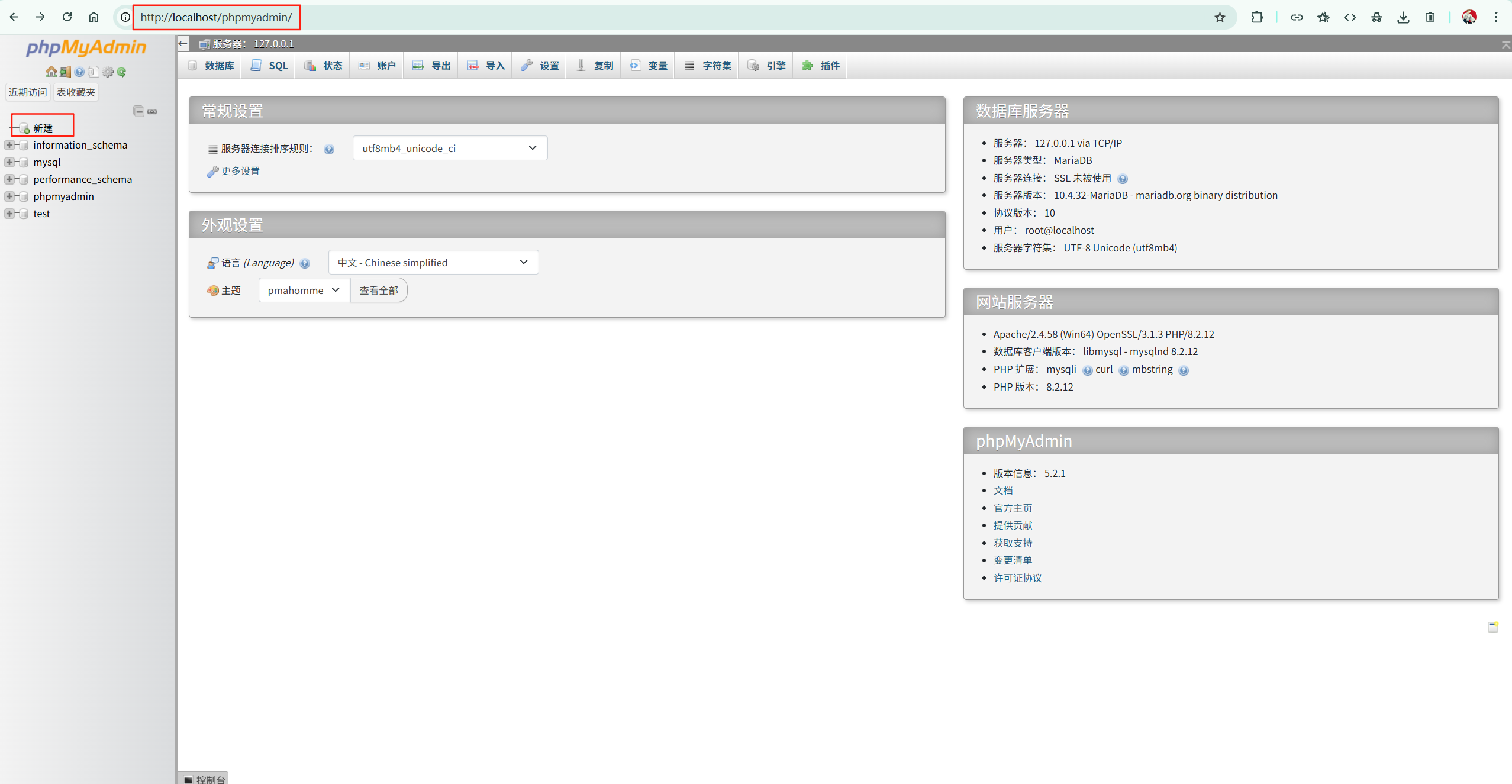The height and width of the screenshot is (784, 1512).
Task: Click the page-related settings icon at the bottom right
Action: click(x=1493, y=627)
